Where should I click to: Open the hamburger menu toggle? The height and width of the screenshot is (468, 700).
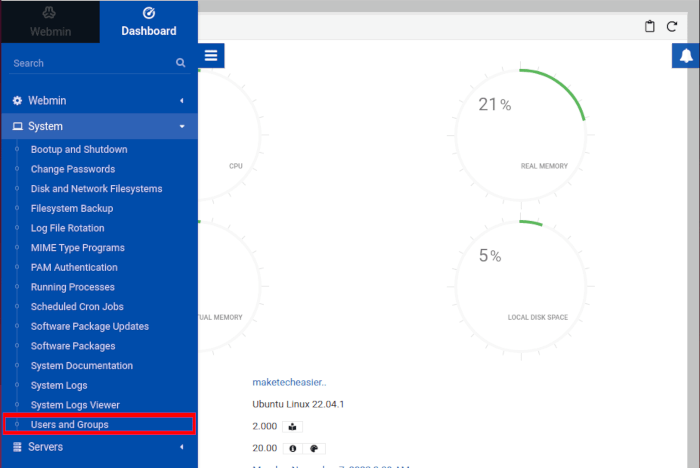point(211,55)
